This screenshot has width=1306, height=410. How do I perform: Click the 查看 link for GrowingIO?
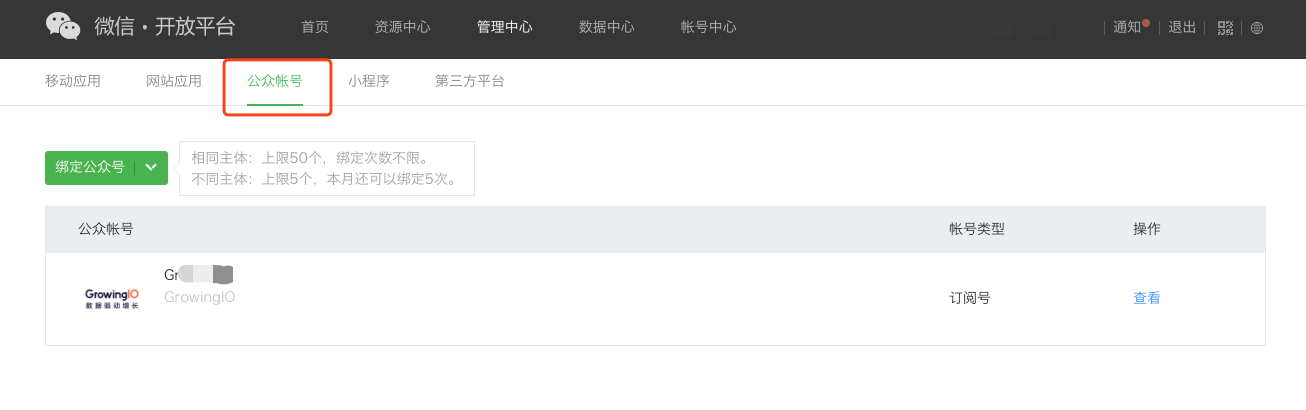pos(1147,298)
